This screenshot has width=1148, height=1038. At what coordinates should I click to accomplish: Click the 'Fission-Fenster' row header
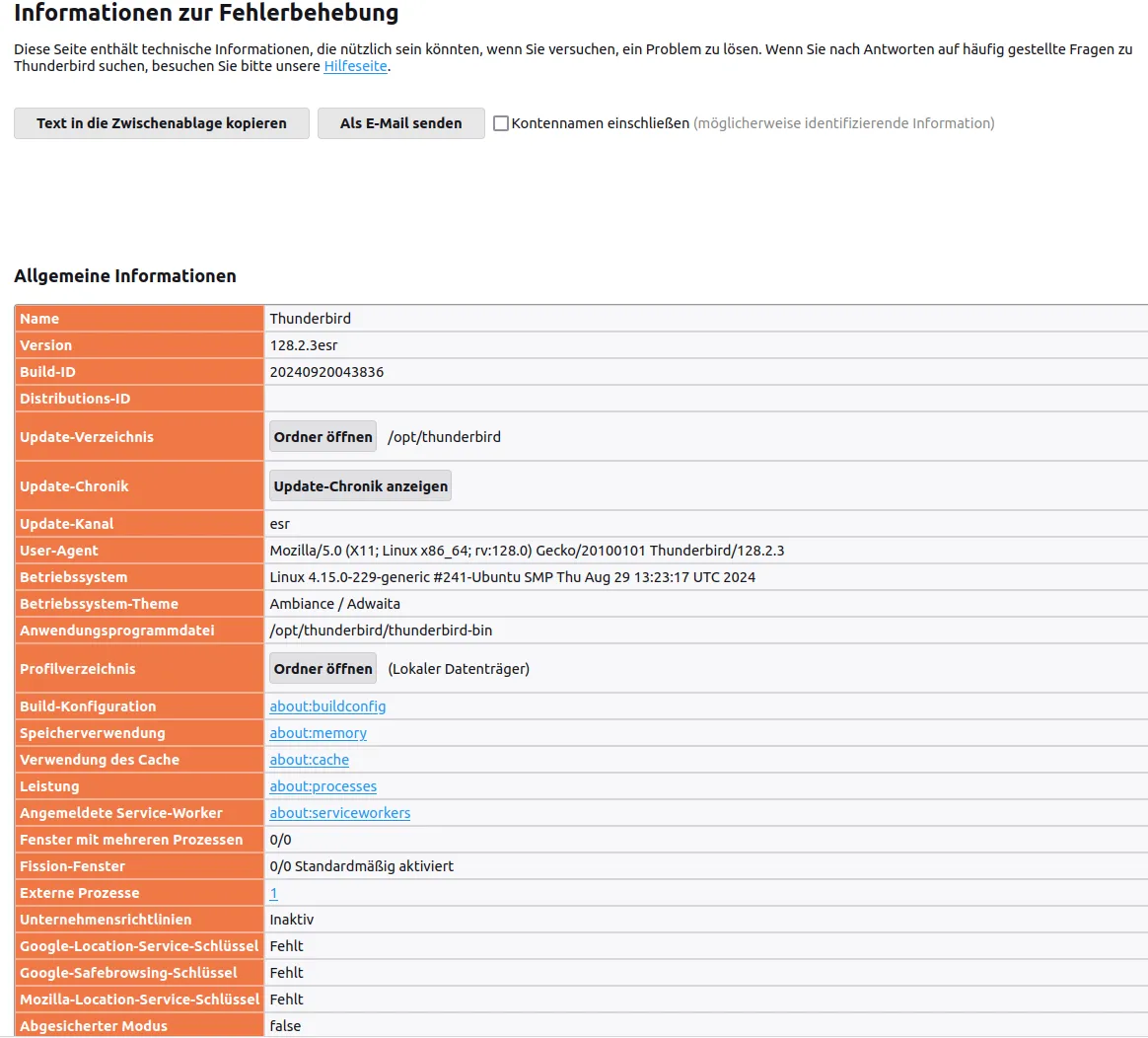tap(139, 866)
